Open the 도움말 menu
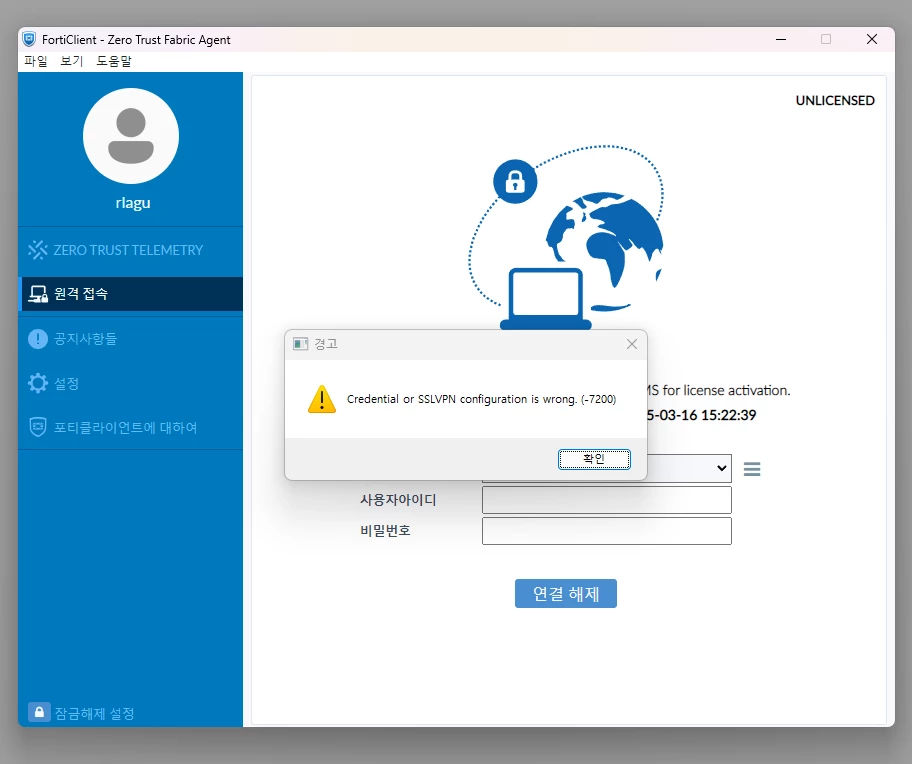Screen dimensions: 912x764 click(113, 61)
